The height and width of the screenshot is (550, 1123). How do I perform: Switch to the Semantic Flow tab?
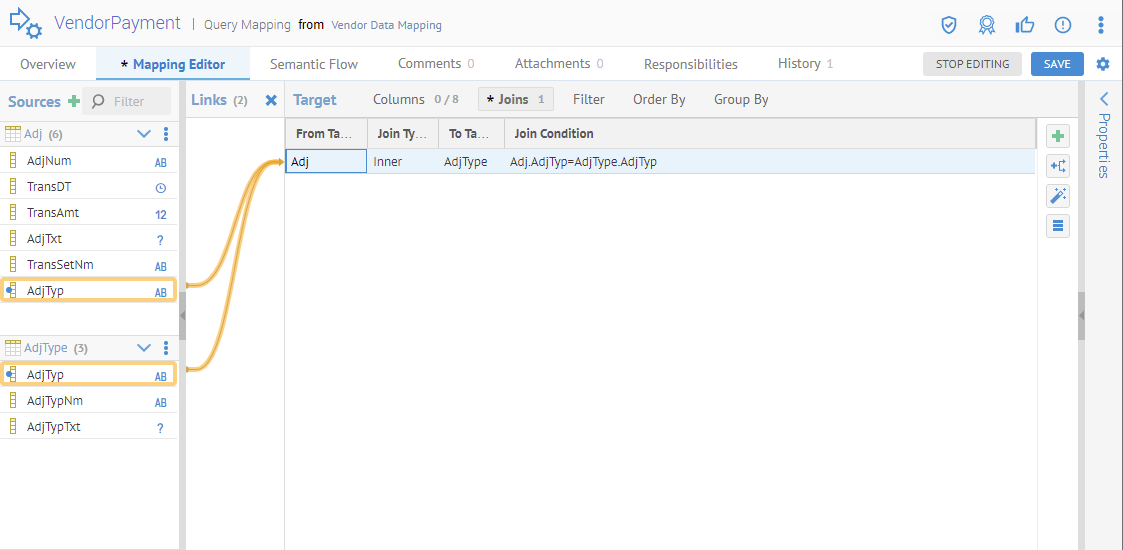[x=313, y=64]
